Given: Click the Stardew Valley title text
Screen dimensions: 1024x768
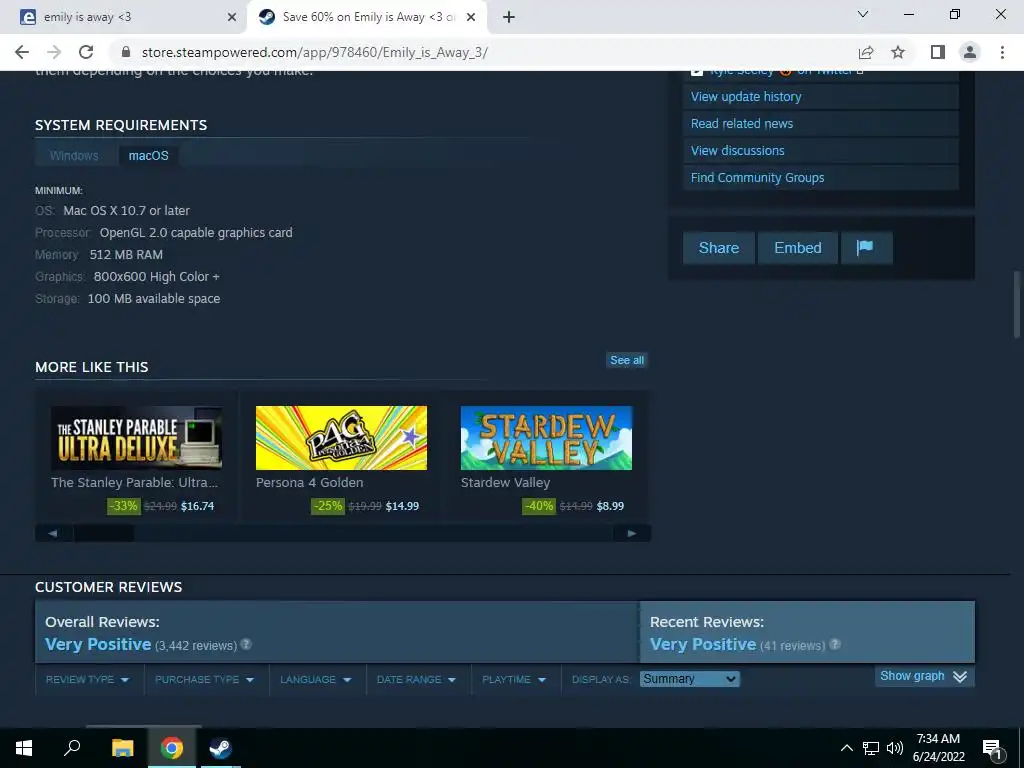Looking at the screenshot, I should (505, 483).
